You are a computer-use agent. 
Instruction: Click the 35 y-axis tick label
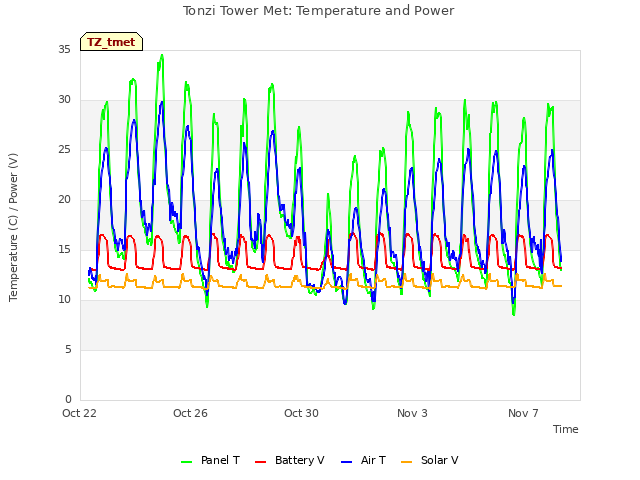[x=64, y=49]
